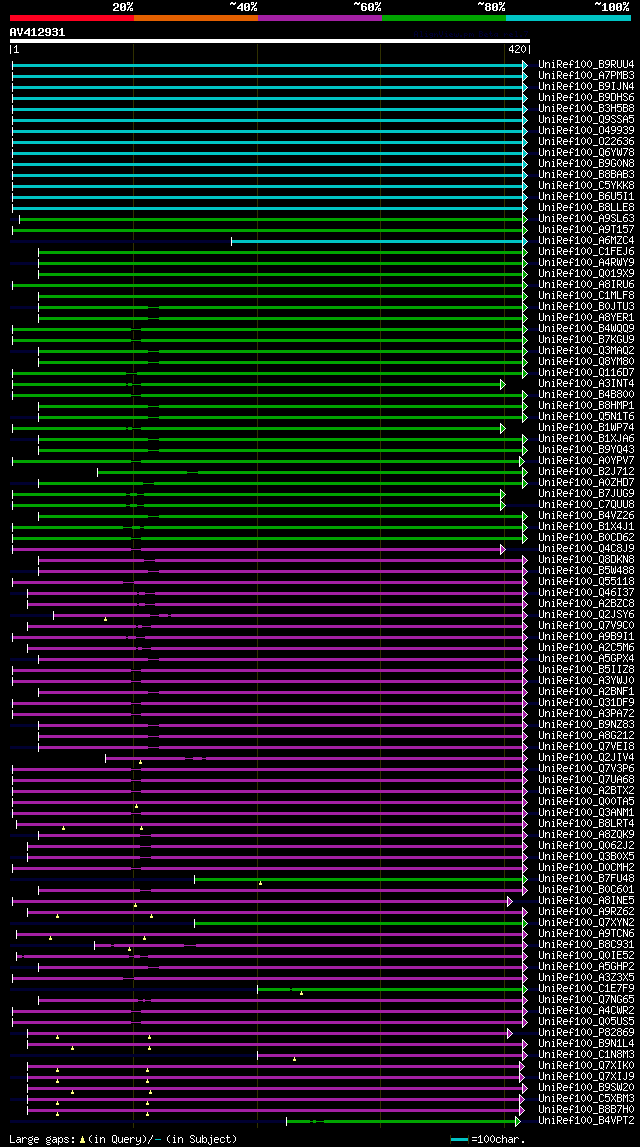Click the UniRef100_B4VPT2 label
Viewport: 640px width, 1147px height.
tap(586, 1121)
